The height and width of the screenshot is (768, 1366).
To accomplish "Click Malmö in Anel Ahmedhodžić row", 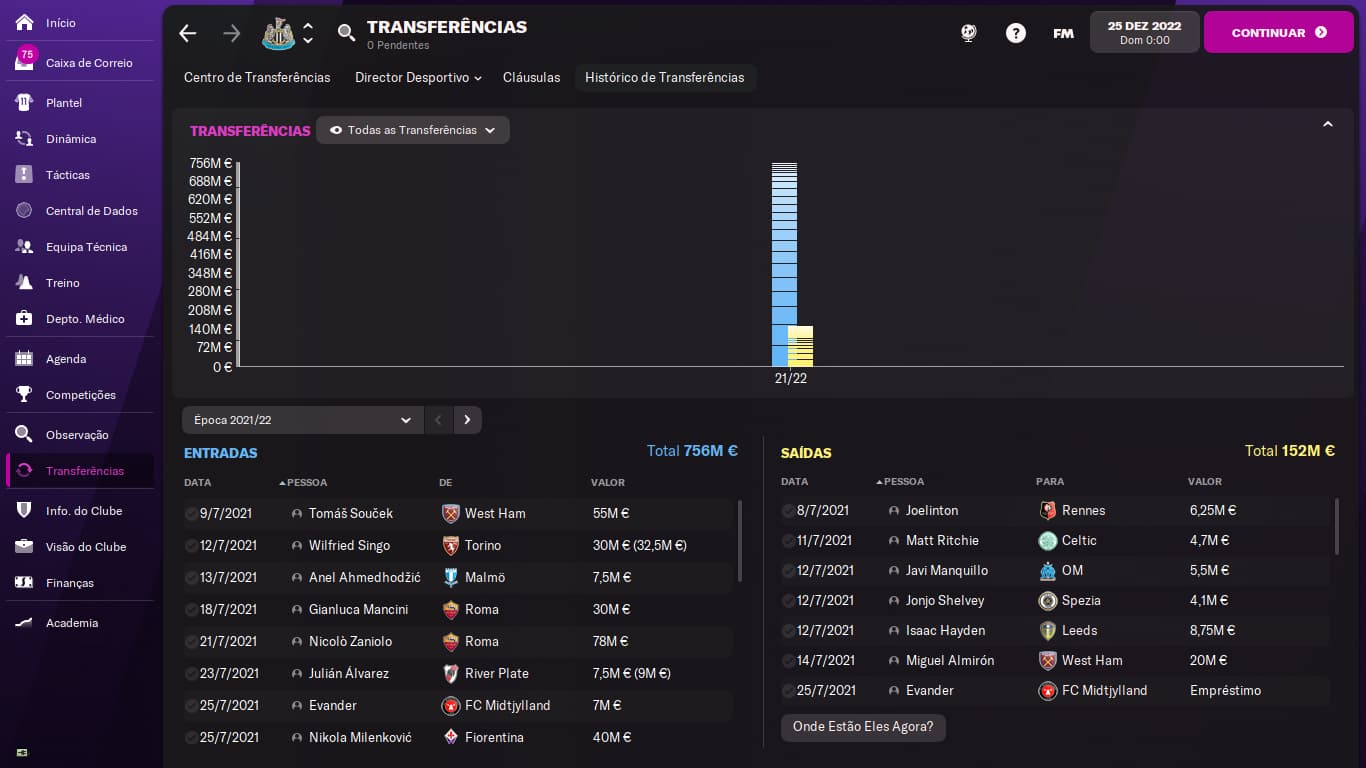I will click(x=485, y=577).
